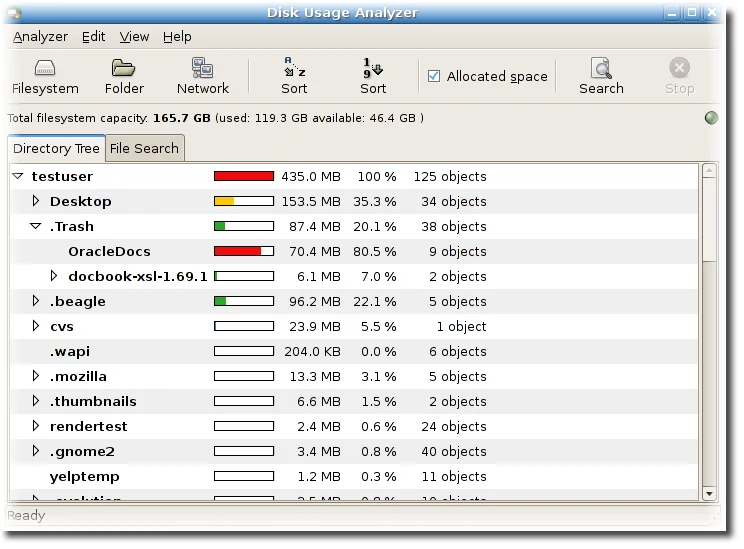
Task: Switch to the File Search tab
Action: 144,149
